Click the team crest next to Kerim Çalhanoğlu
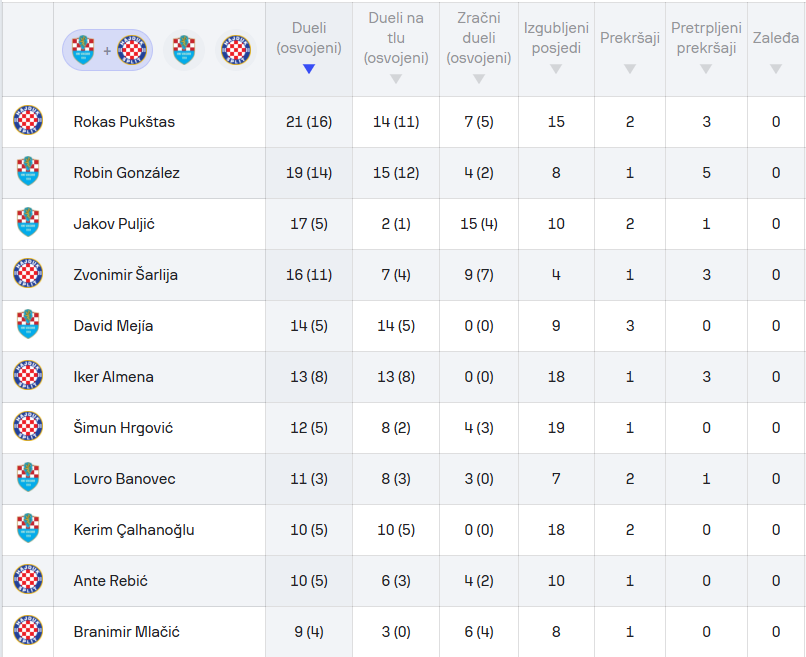This screenshot has height=657, width=806. point(28,530)
